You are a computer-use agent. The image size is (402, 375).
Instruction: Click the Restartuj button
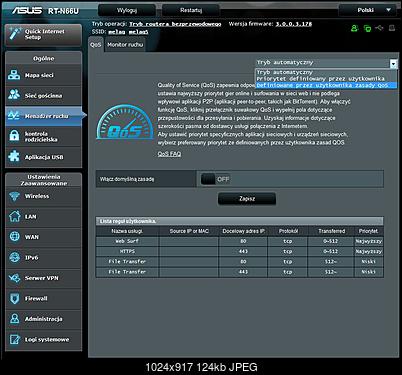191,10
